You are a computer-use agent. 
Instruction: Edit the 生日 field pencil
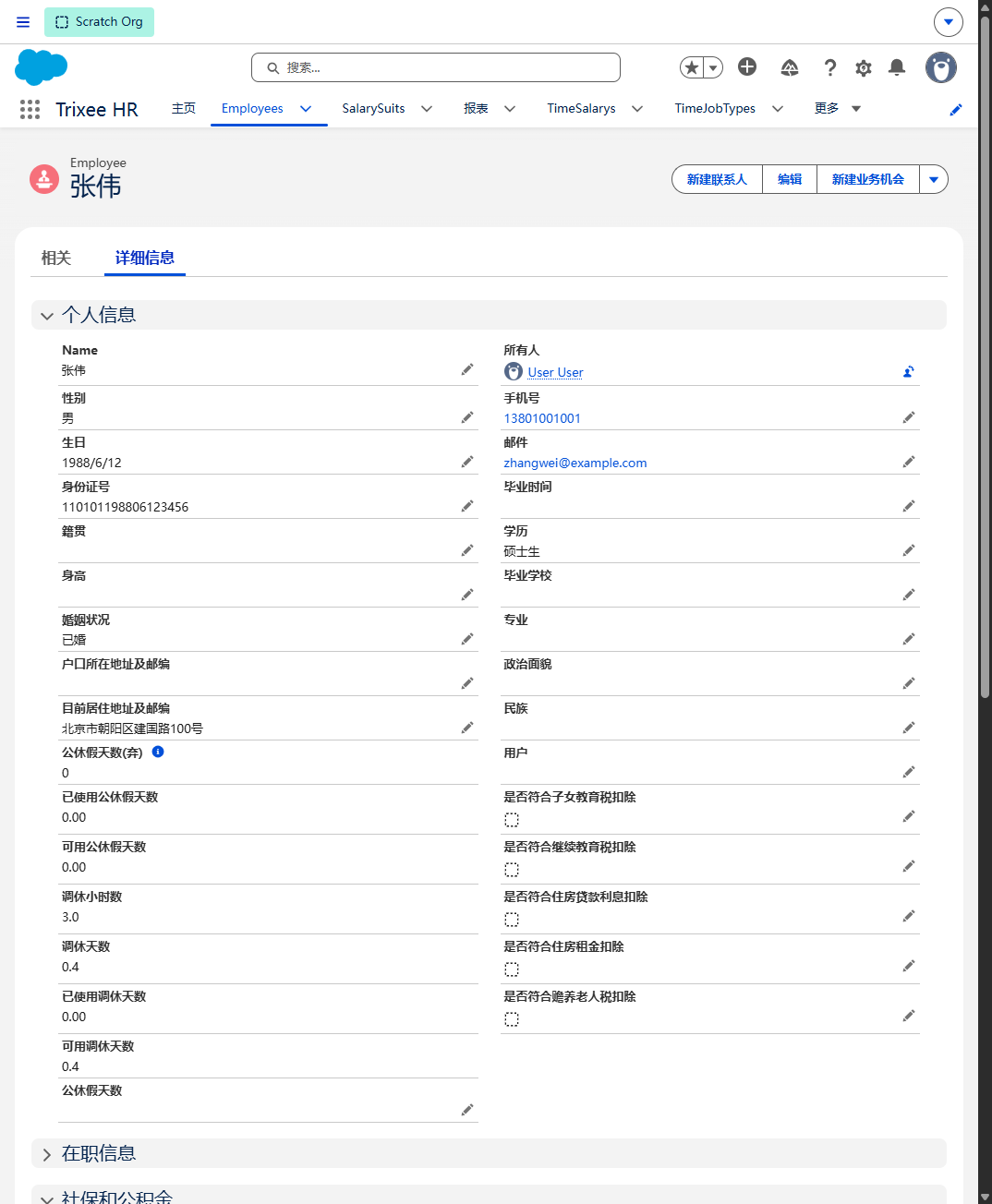pyautogui.click(x=467, y=462)
